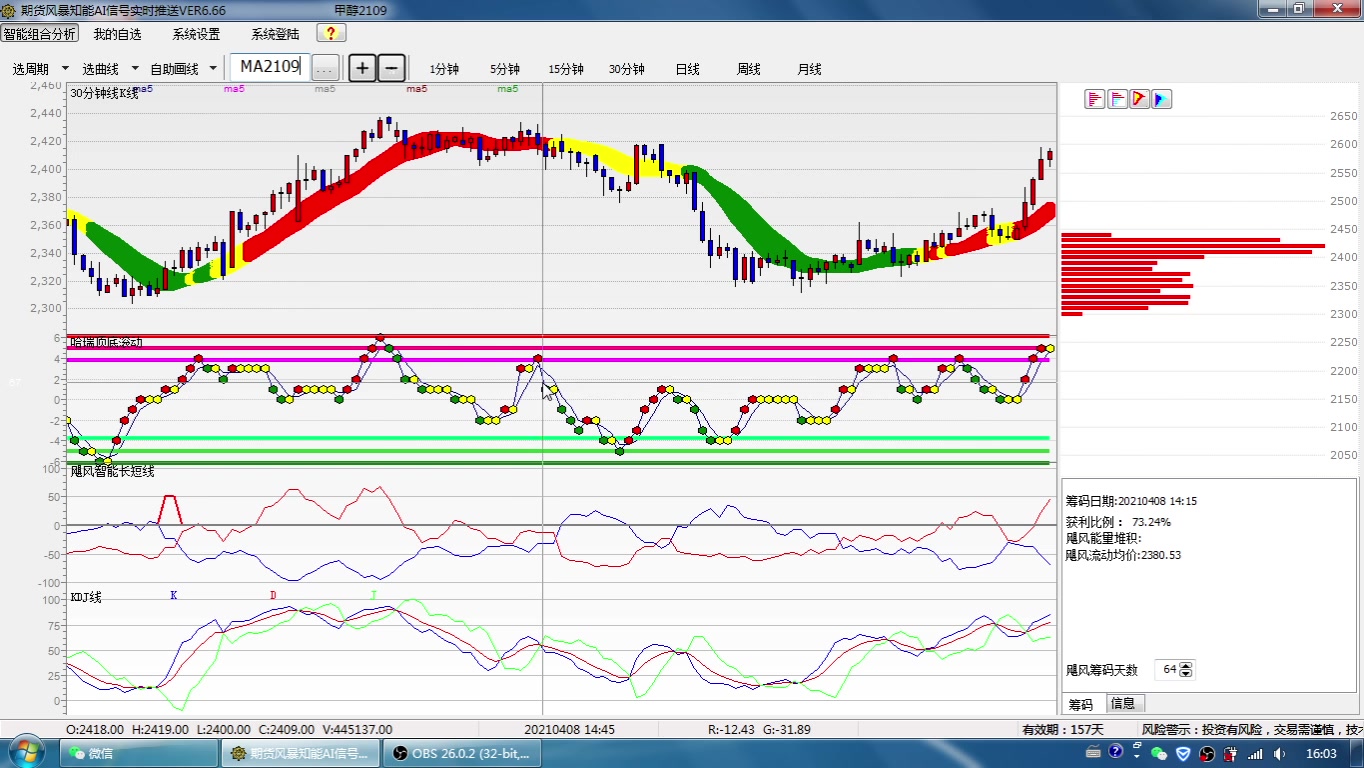Click the MA2109 contract code field

(270, 67)
